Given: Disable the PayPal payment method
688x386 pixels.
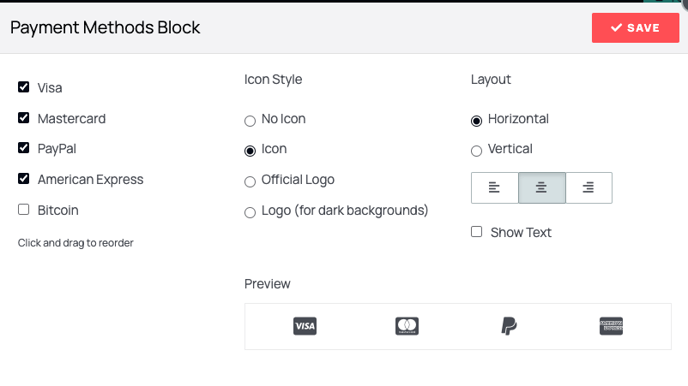Looking at the screenshot, I should (24, 148).
